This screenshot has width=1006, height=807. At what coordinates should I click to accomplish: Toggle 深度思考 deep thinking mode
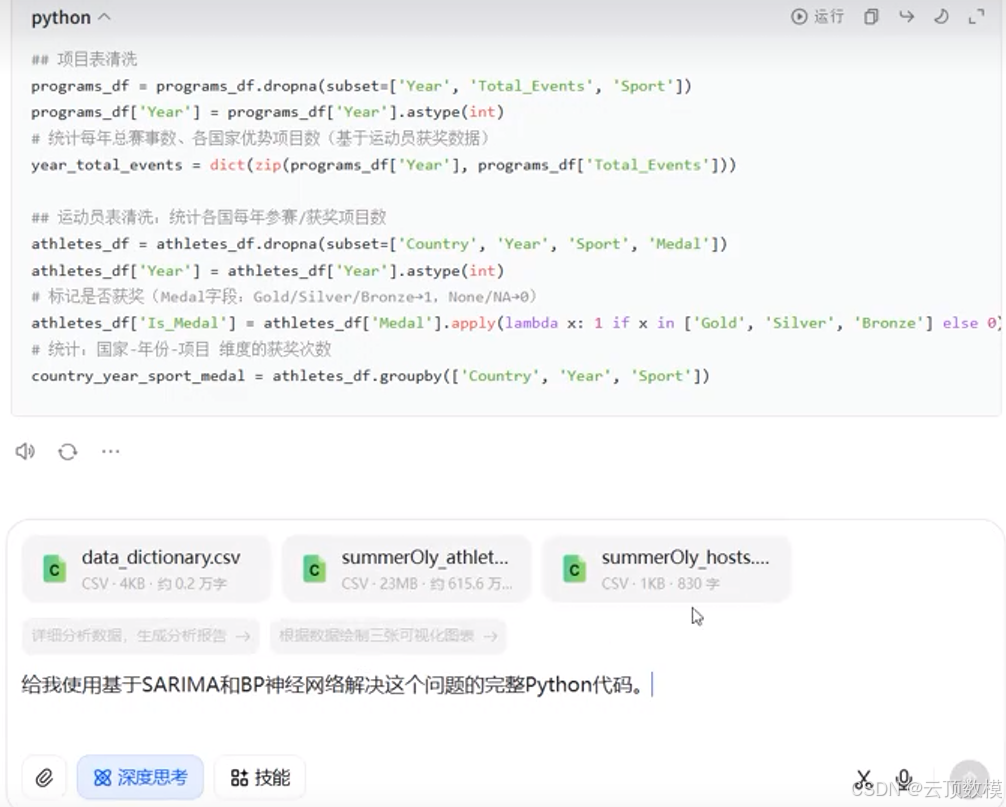click(x=141, y=778)
